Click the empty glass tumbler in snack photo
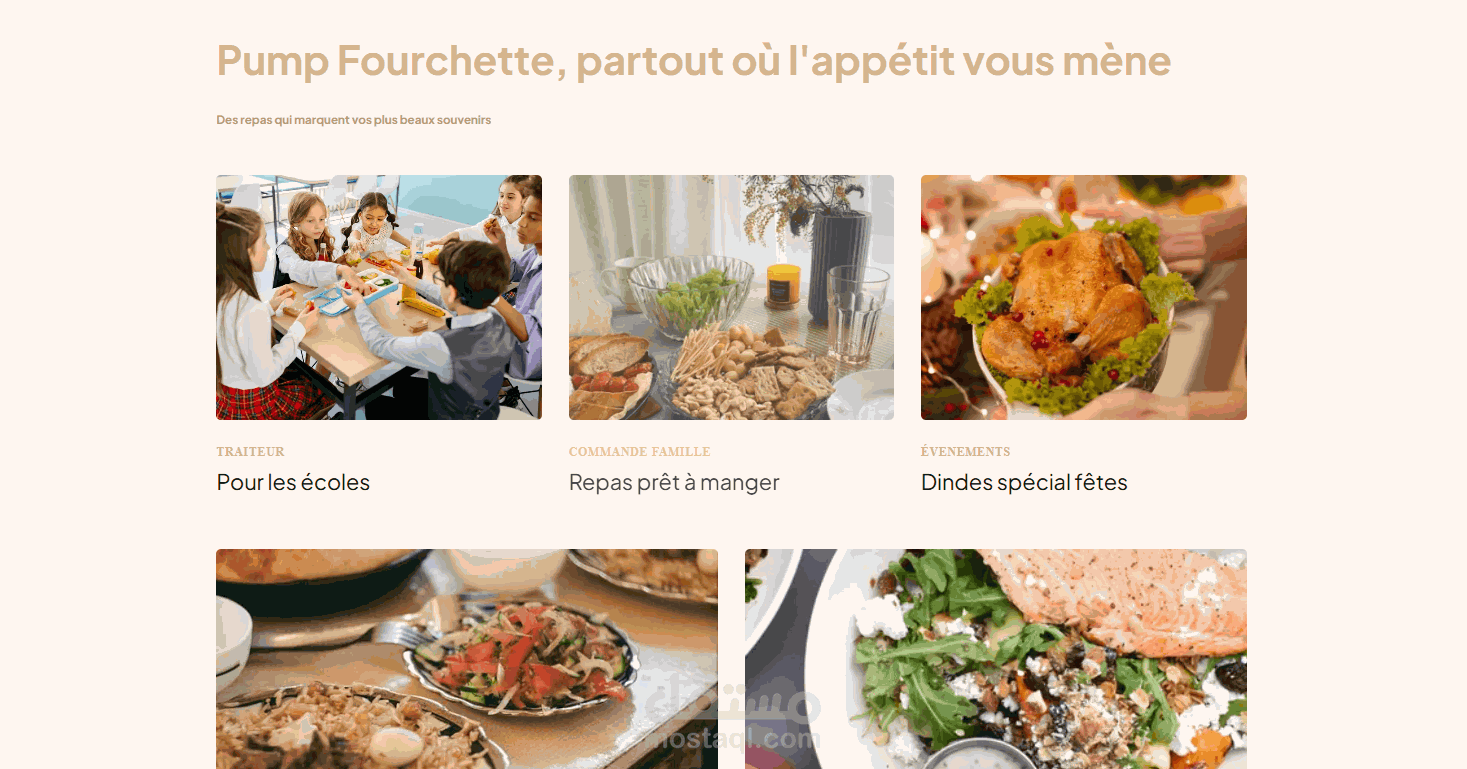This screenshot has width=1467, height=769. 857,314
